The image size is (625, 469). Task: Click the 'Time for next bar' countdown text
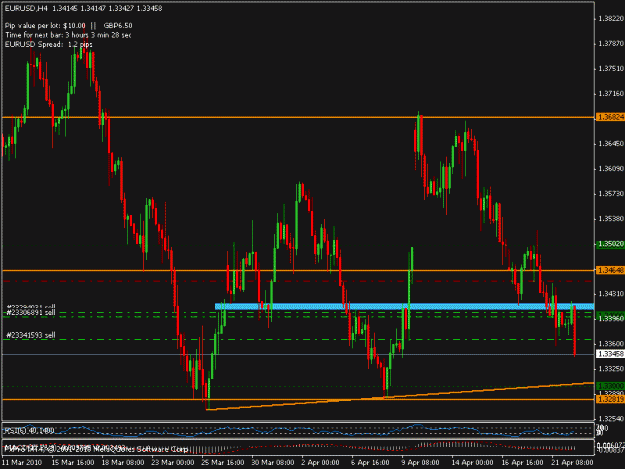click(68, 35)
